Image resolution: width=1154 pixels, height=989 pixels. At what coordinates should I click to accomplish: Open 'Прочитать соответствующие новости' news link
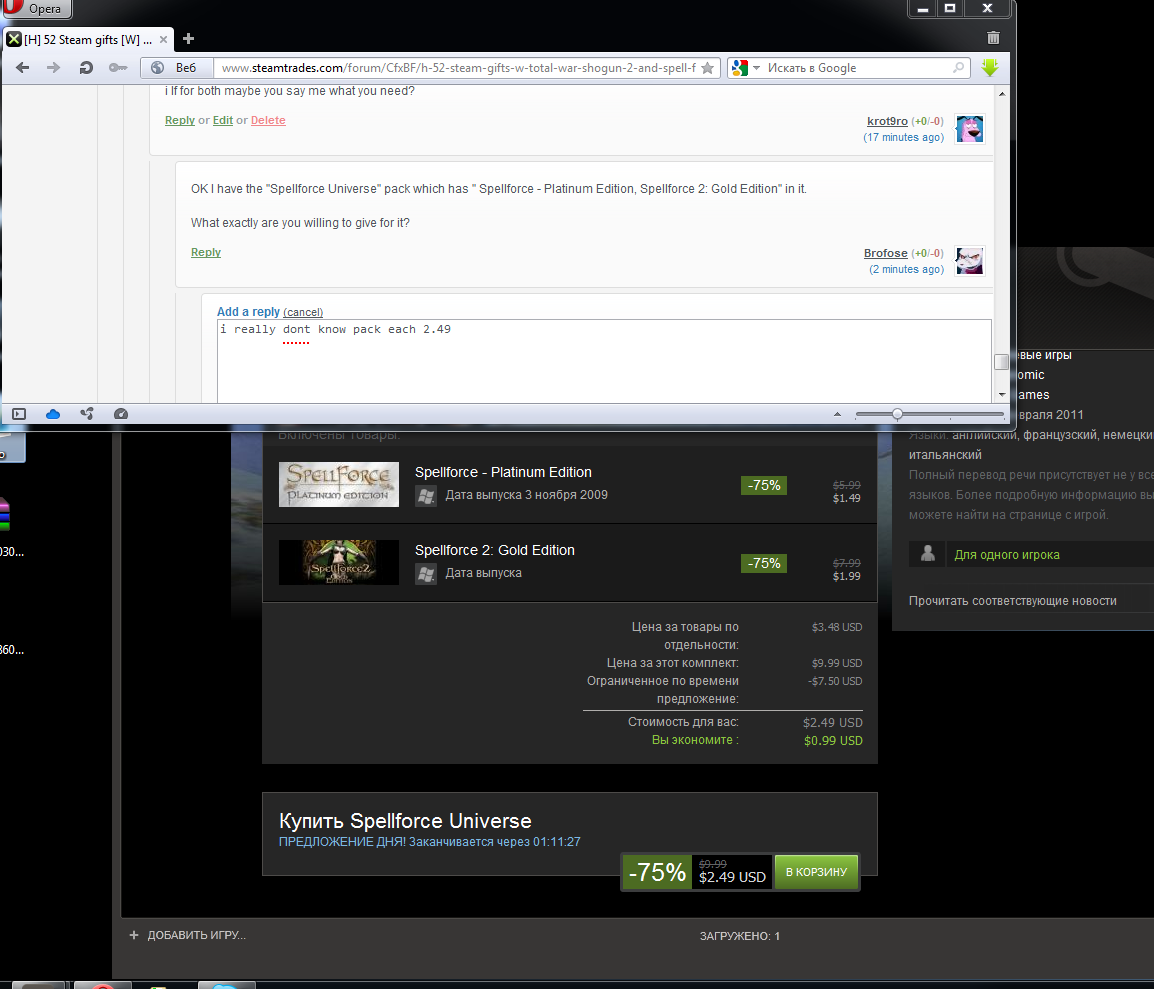tap(1013, 601)
